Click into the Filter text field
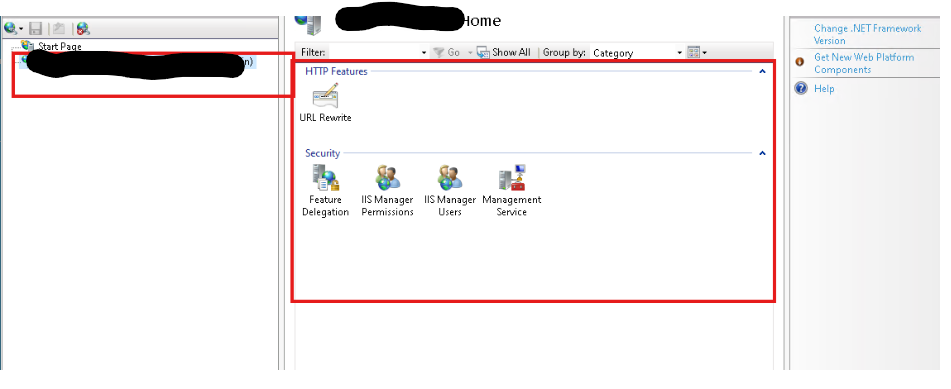This screenshot has width=951, height=389. (x=374, y=53)
